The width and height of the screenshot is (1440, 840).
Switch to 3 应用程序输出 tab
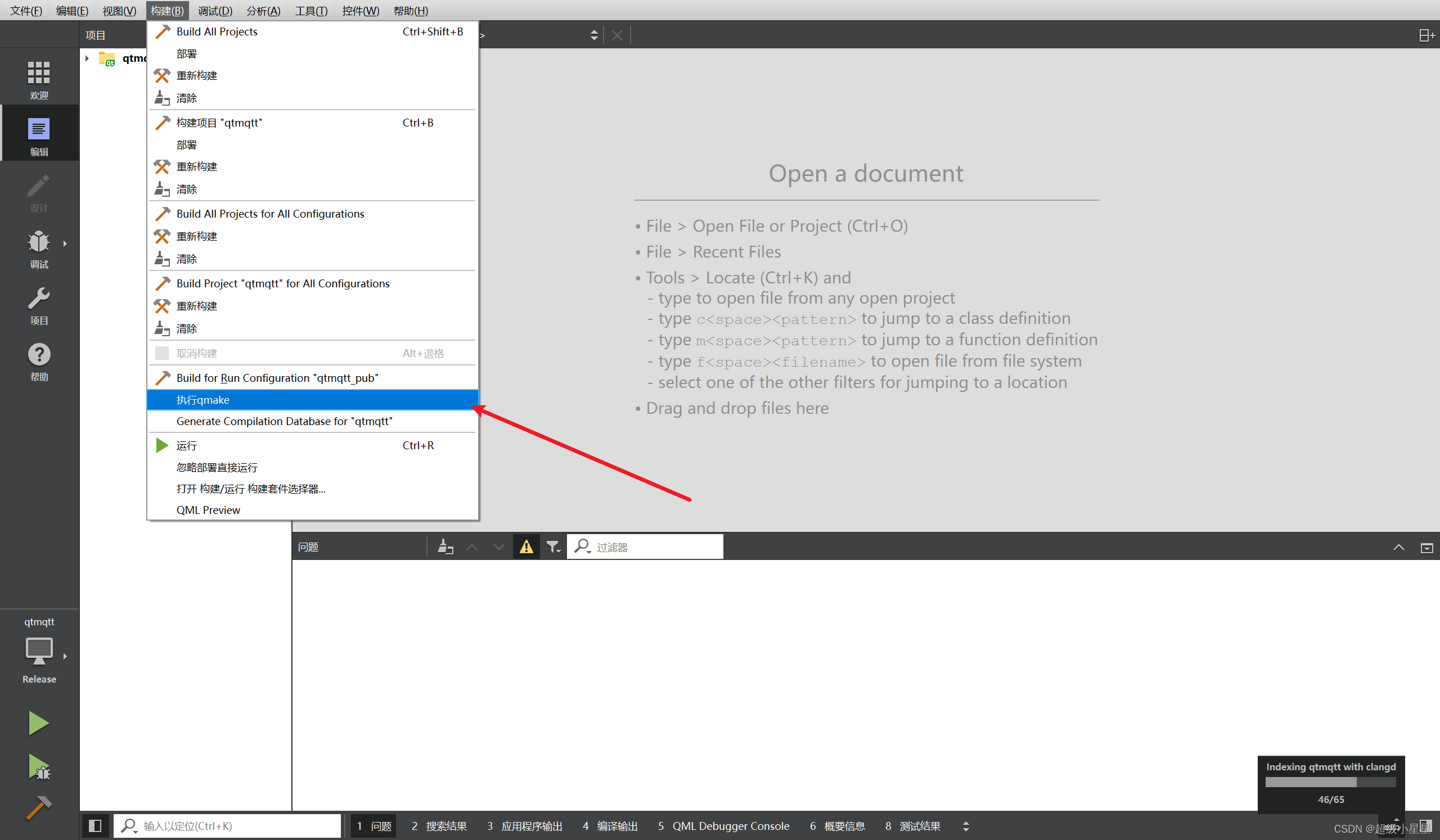(525, 826)
